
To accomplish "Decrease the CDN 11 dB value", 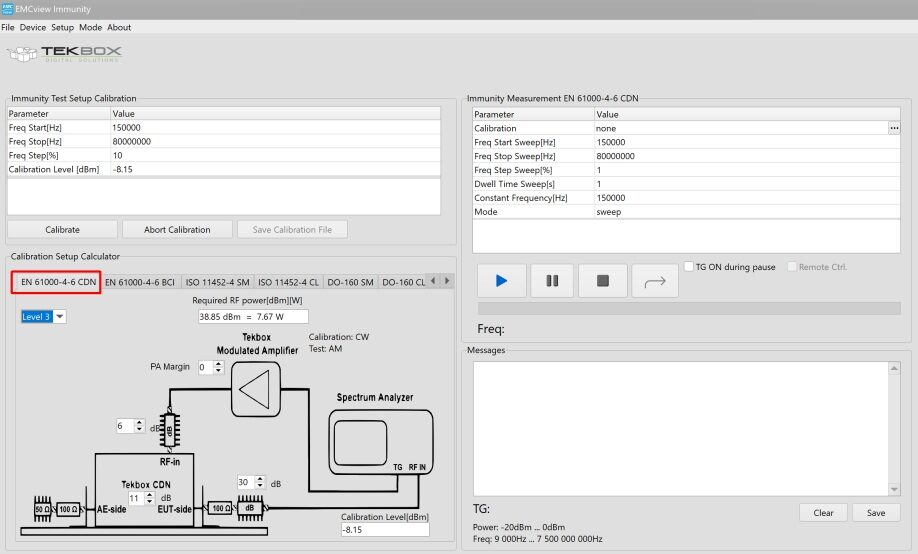I will [x=150, y=501].
